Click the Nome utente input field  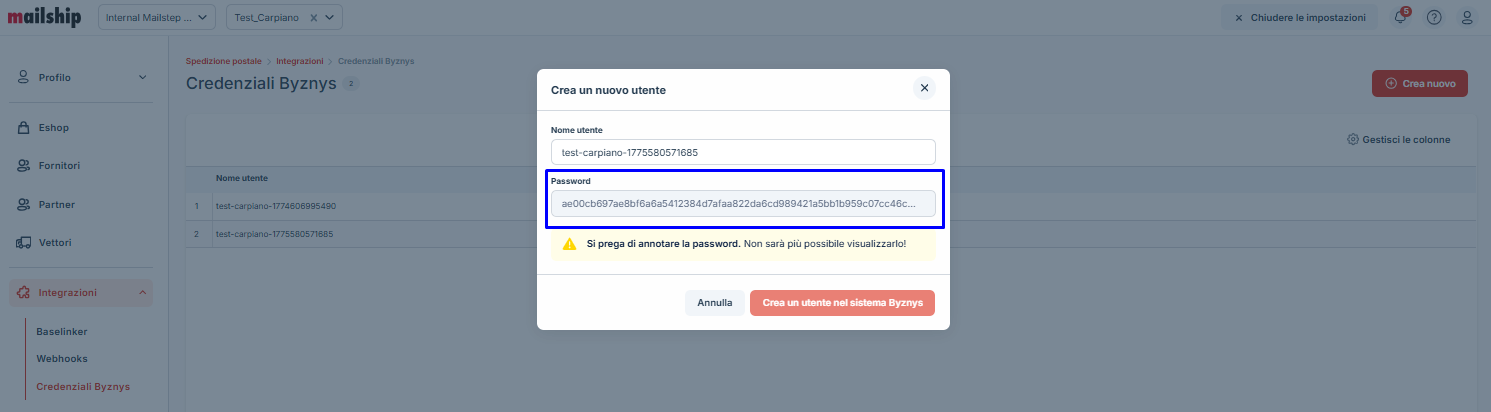click(x=743, y=152)
